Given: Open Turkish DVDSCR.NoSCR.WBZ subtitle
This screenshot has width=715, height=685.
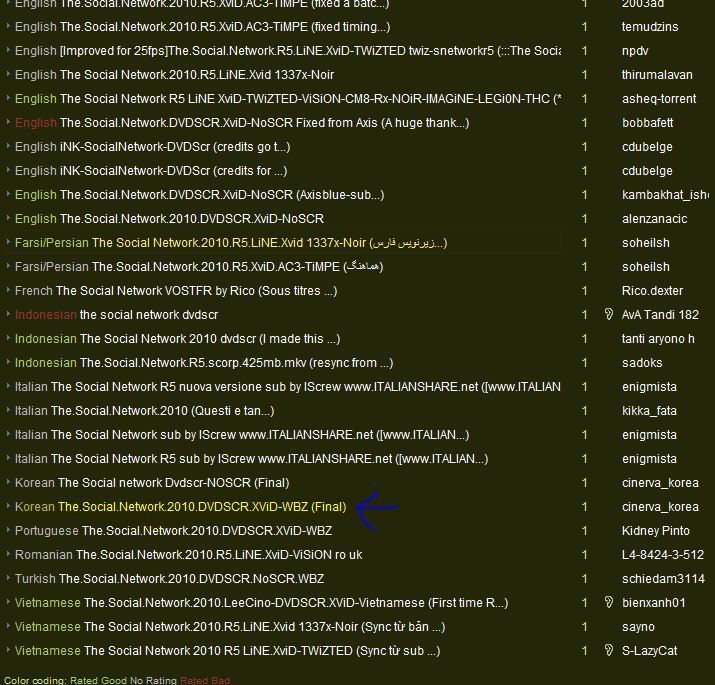Looking at the screenshot, I should pos(169,579).
